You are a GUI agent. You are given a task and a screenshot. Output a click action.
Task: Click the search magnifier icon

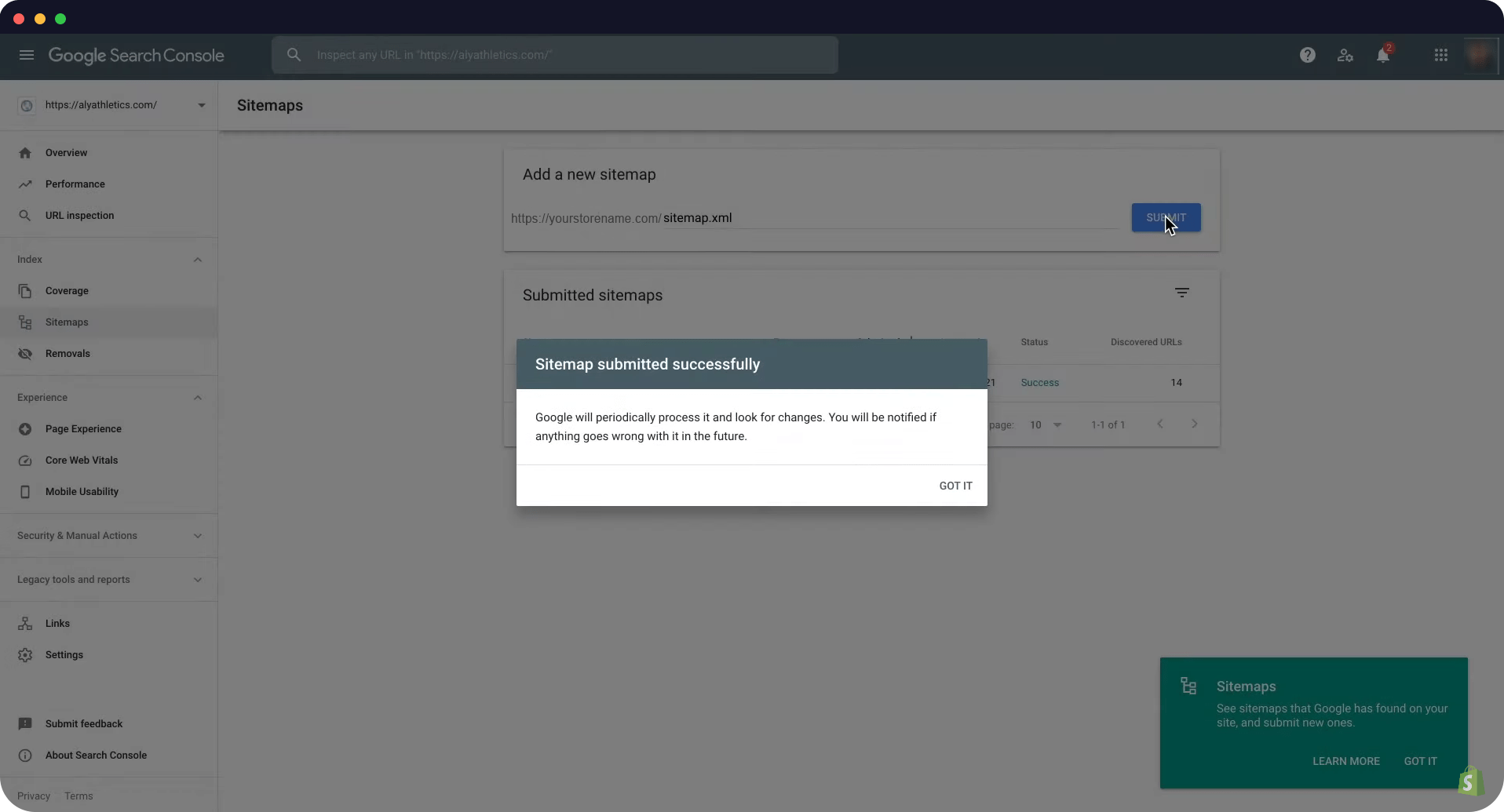294,55
